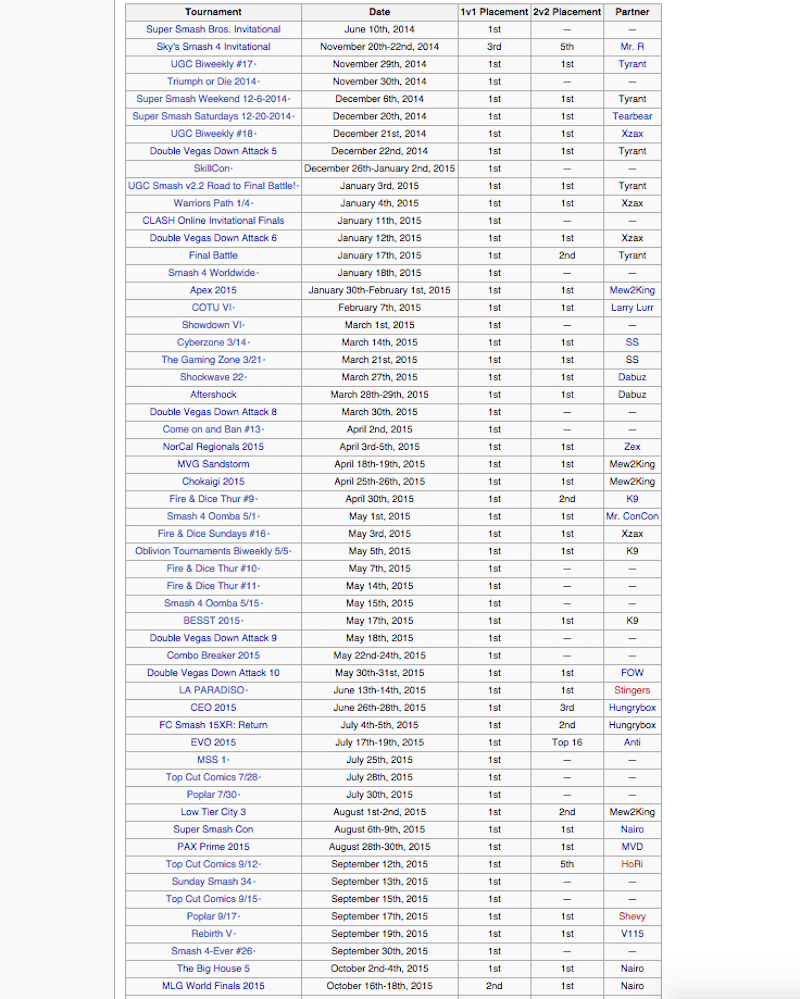Open the Tearbear partner link
The width and height of the screenshot is (800, 999).
point(632,116)
